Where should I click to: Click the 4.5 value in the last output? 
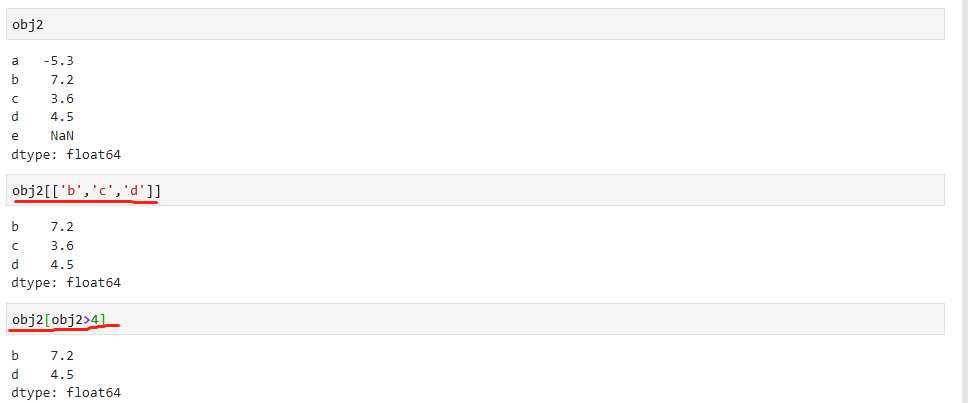[62, 375]
